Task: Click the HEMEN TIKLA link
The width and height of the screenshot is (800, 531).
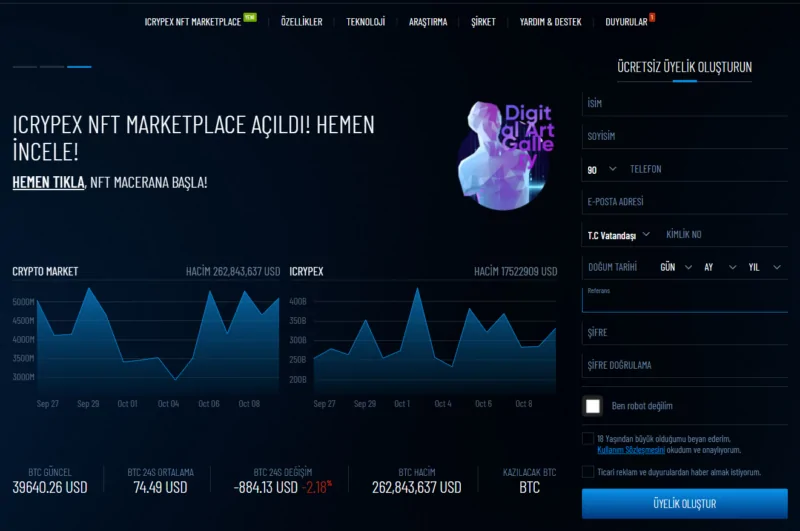Action: [48, 182]
